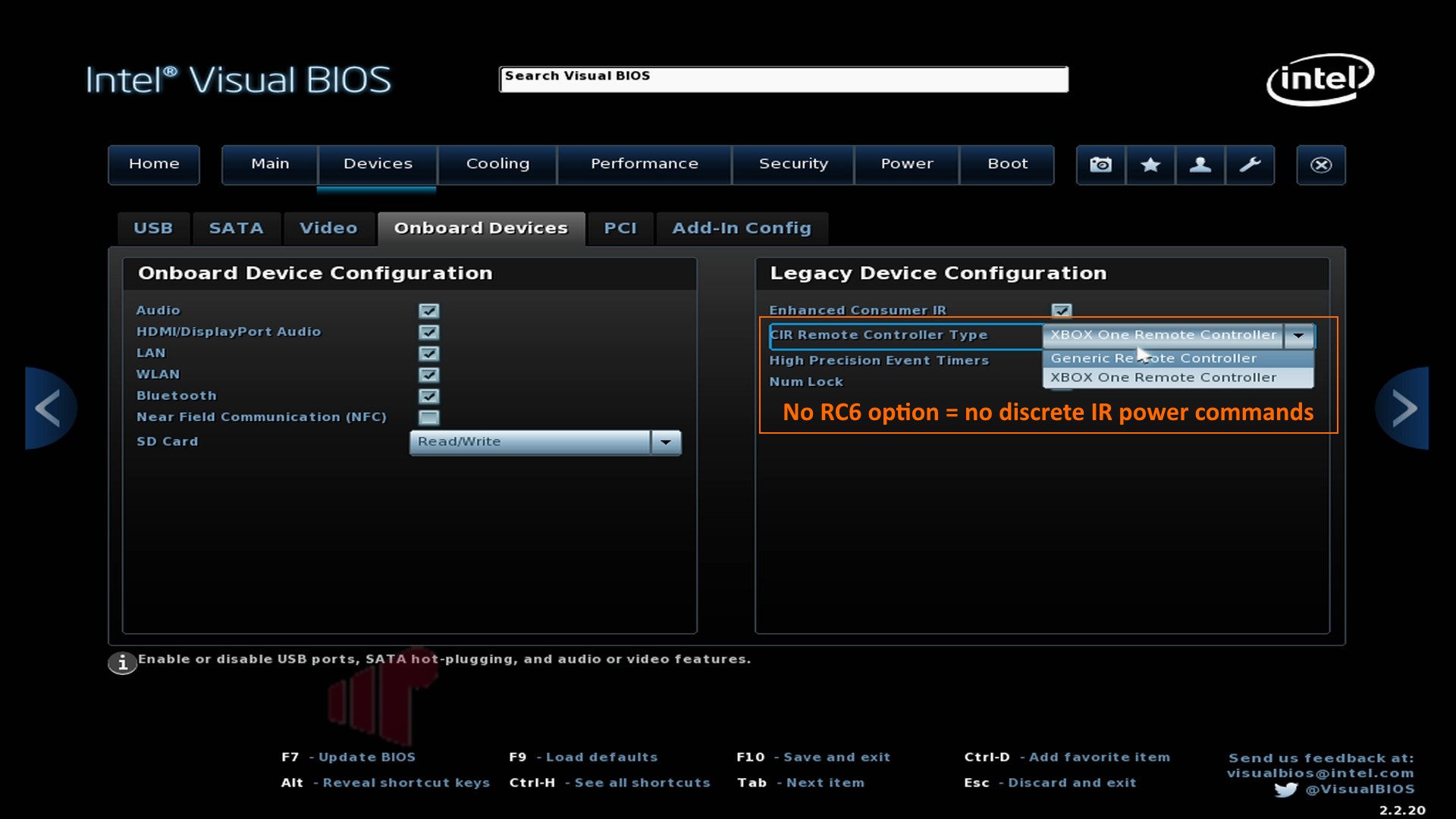Click the info icon beside help text
Viewport: 1456px width, 819px height.
coord(122,663)
